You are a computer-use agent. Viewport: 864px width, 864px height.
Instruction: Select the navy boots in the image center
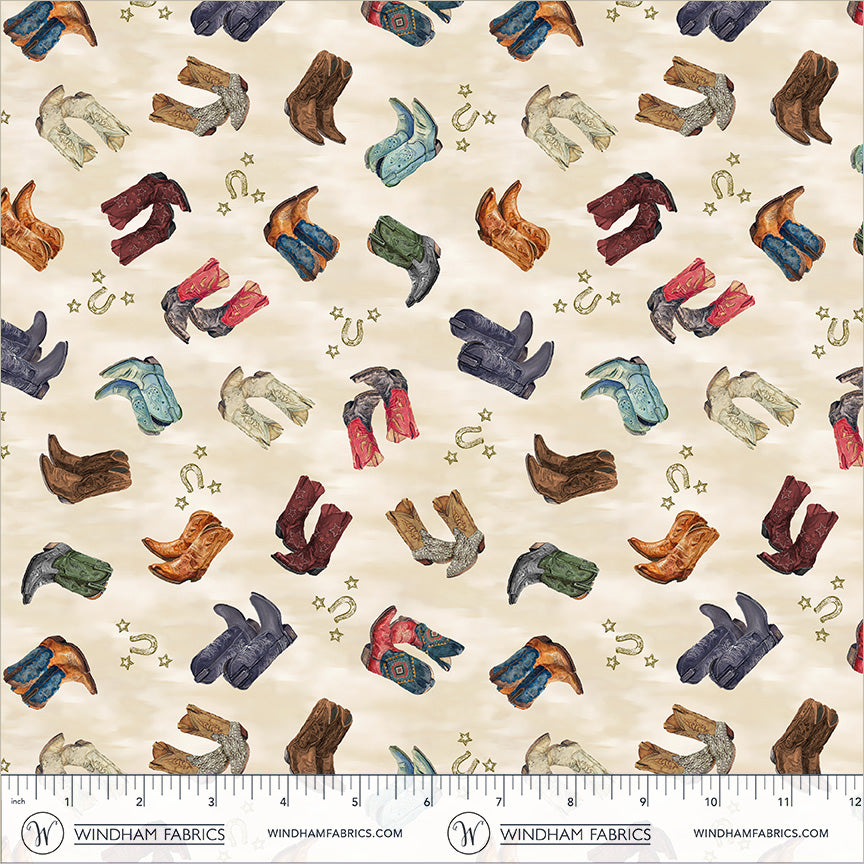click(500, 350)
